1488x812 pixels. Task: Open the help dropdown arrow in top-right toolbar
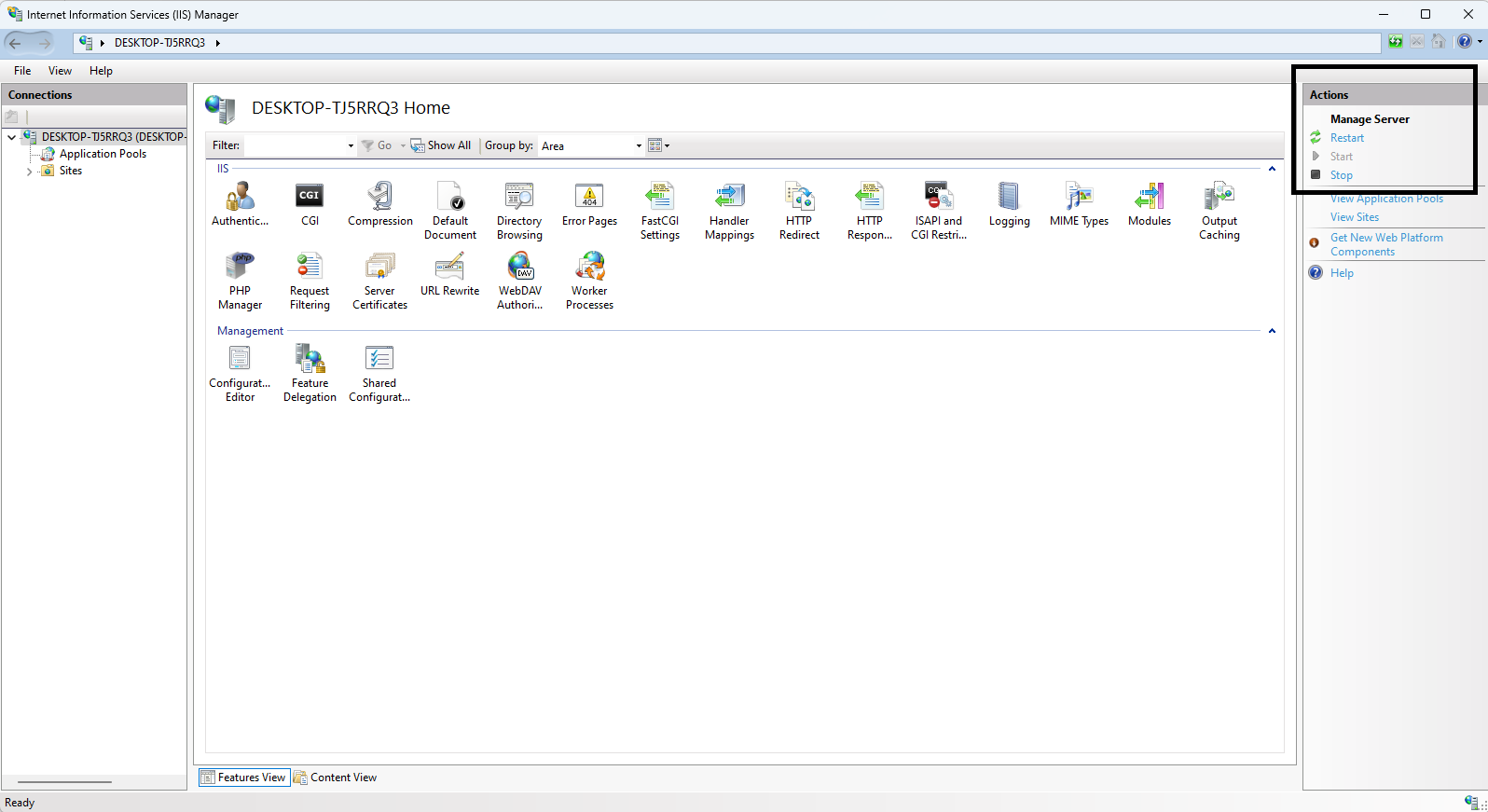[1480, 42]
